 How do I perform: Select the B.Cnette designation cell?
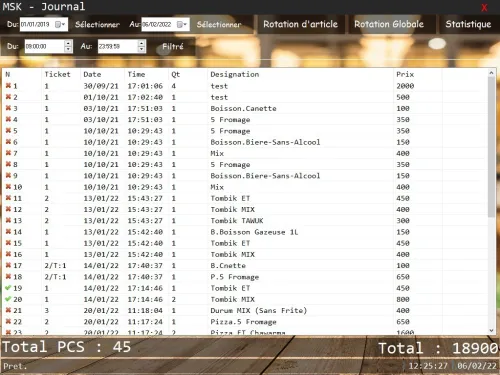pyautogui.click(x=228, y=266)
